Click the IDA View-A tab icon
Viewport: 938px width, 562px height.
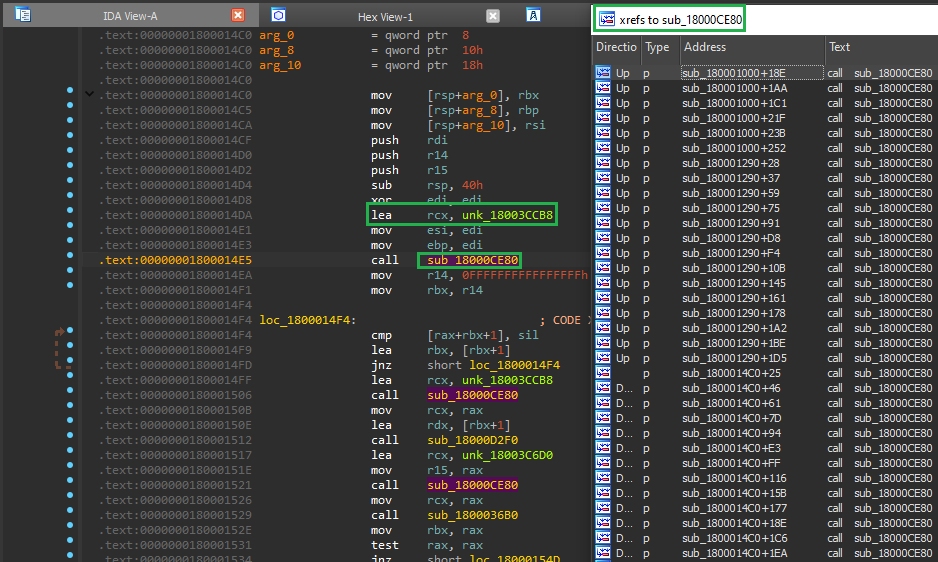click(x=24, y=15)
